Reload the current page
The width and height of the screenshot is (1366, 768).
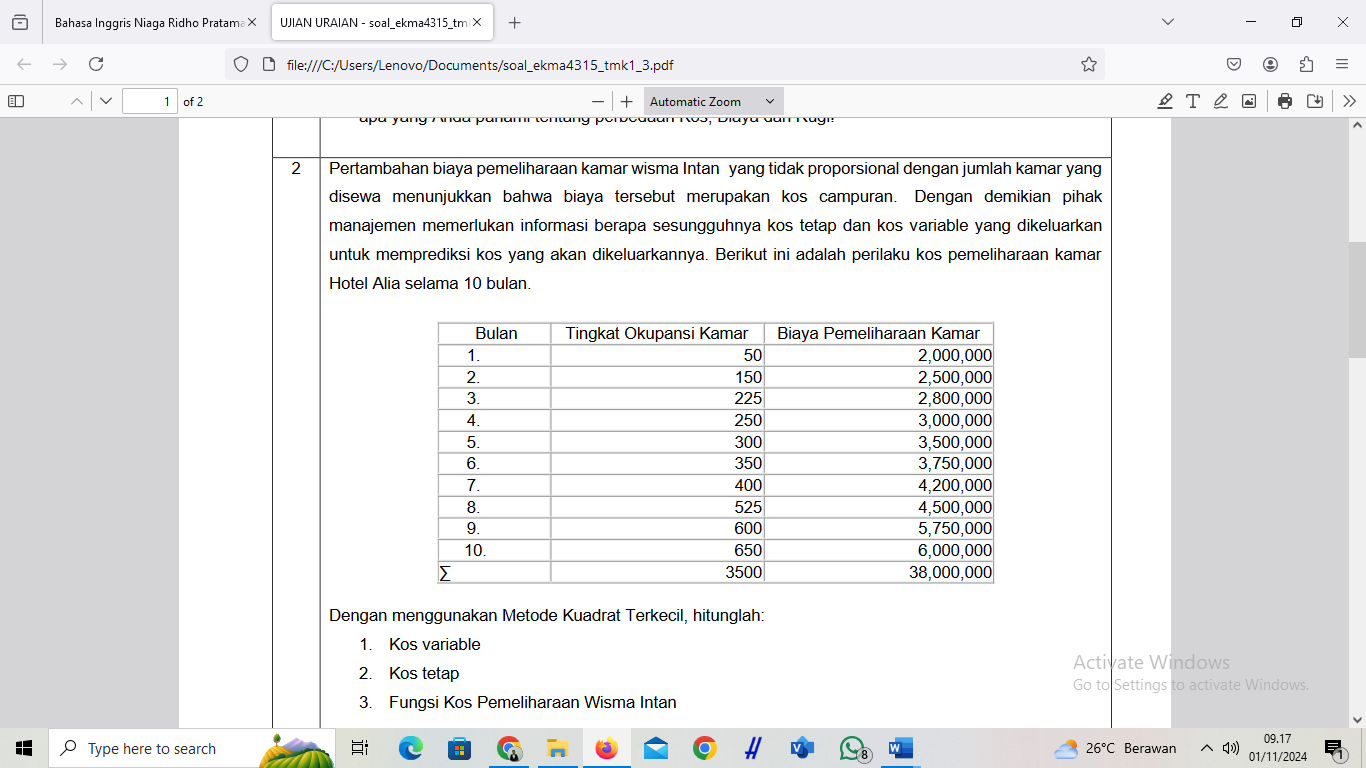tap(96, 64)
